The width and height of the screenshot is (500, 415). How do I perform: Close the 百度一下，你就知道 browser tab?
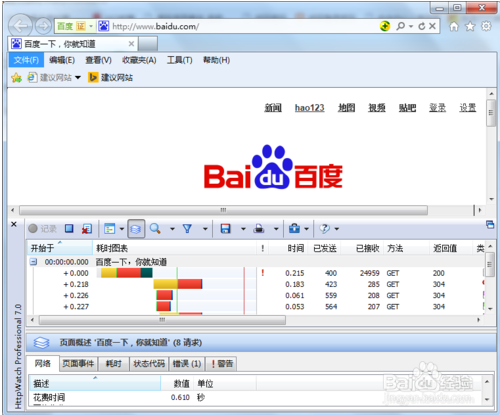point(131,44)
